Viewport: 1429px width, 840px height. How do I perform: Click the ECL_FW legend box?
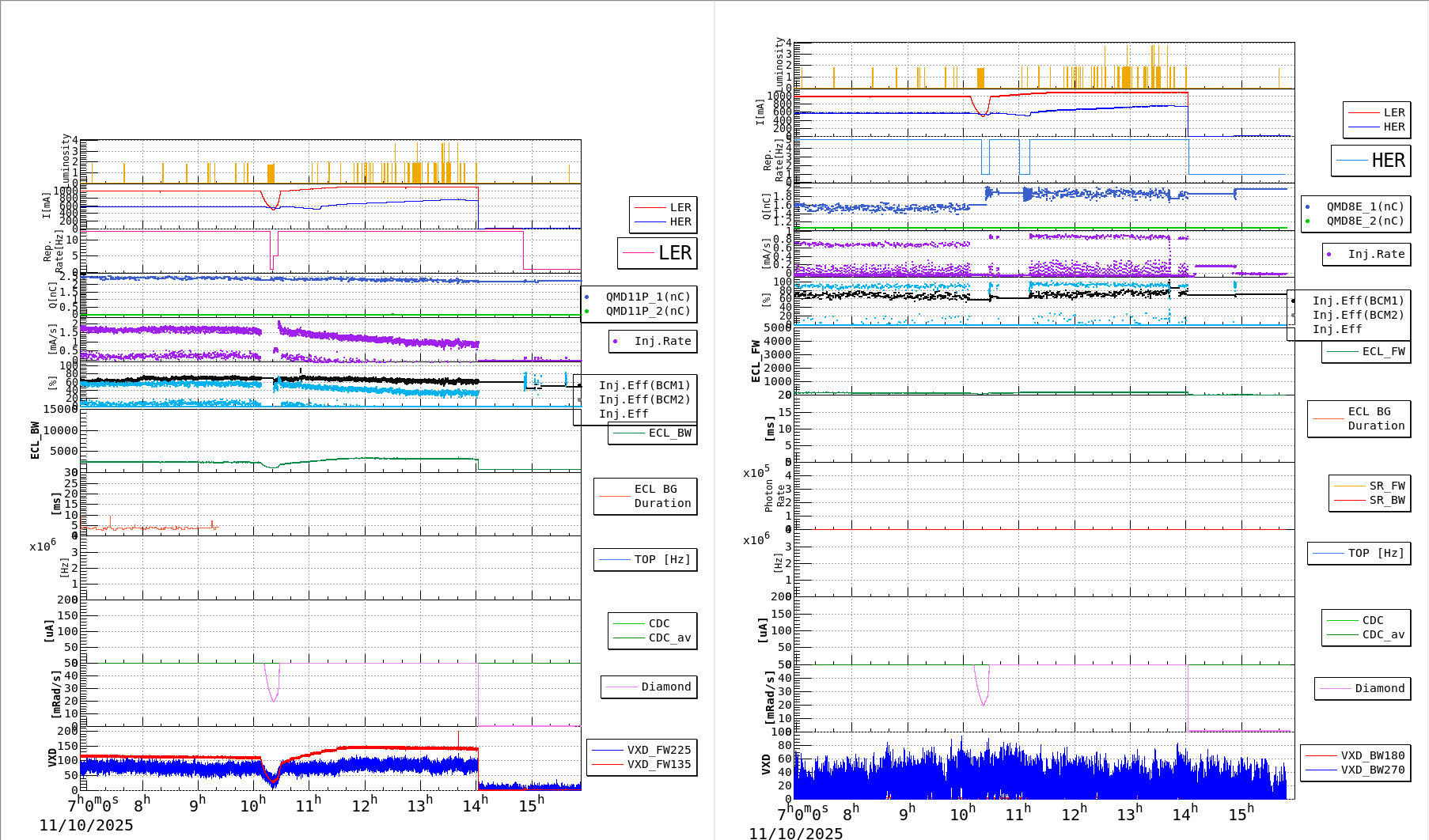pos(1366,351)
